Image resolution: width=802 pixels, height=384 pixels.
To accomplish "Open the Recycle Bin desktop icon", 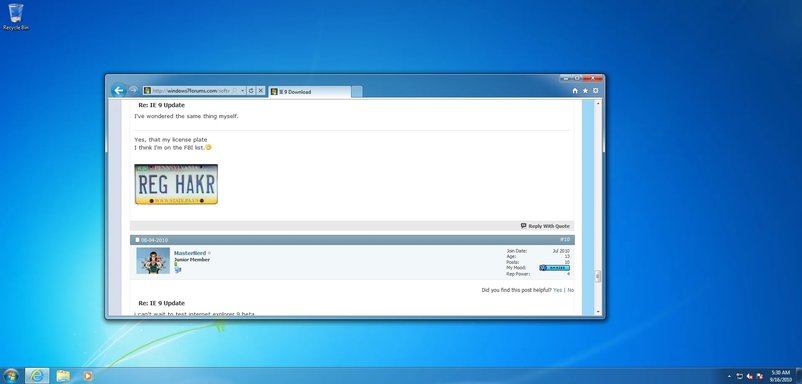I will point(16,17).
